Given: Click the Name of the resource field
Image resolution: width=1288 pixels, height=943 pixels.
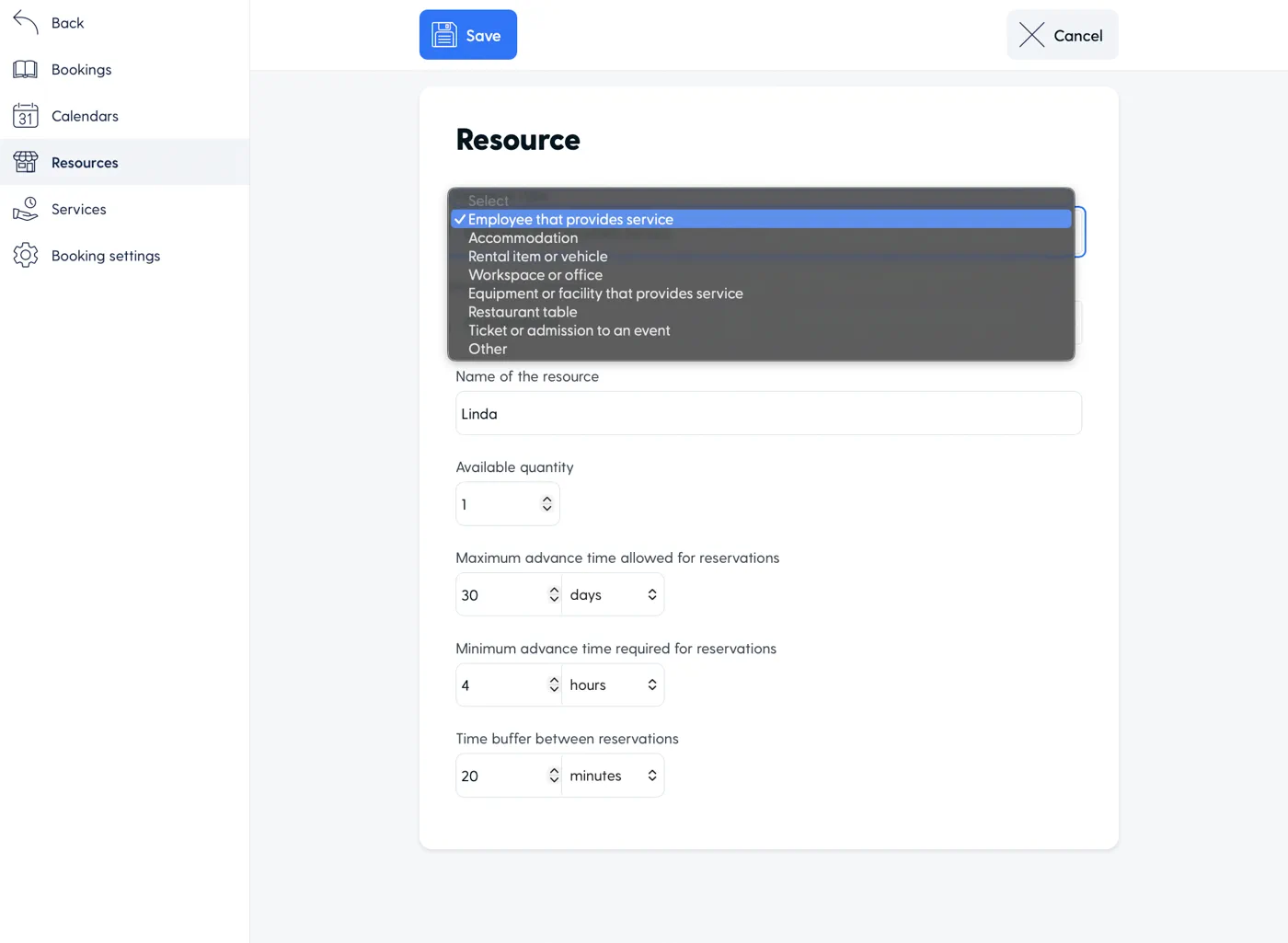Looking at the screenshot, I should [768, 413].
